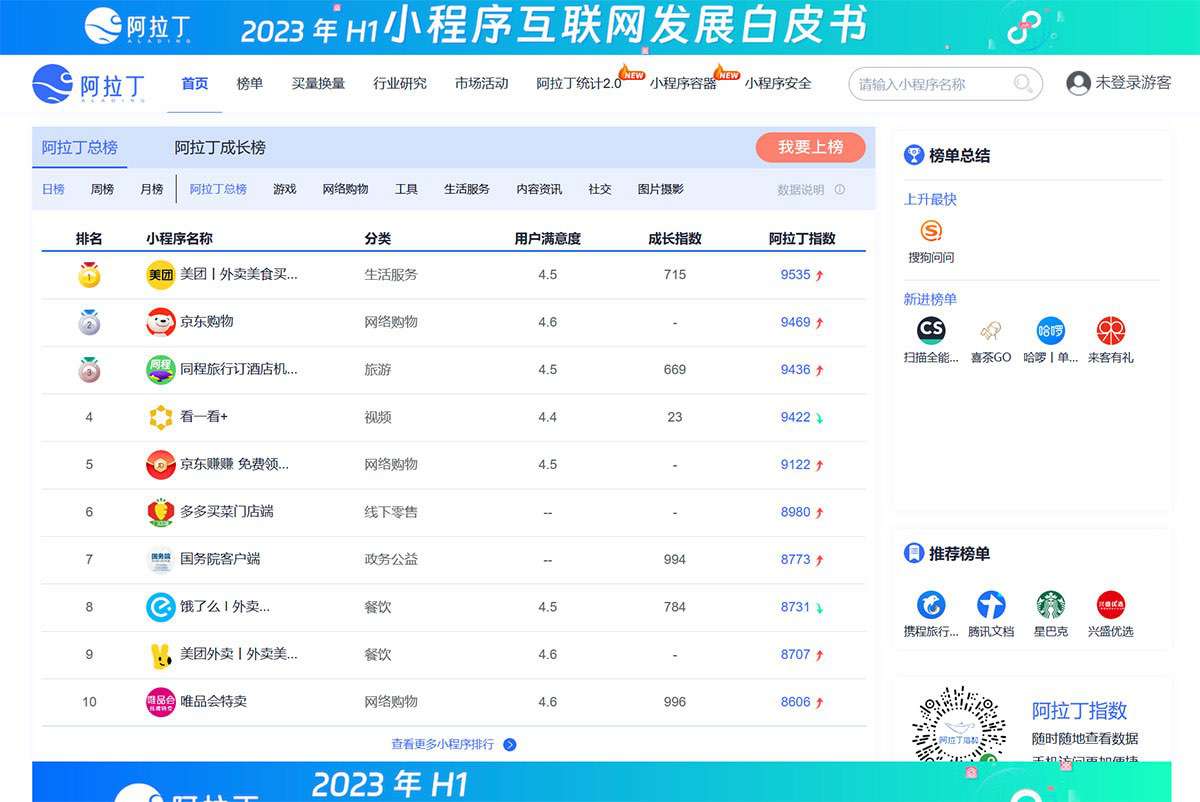This screenshot has height=802, width=1200.
Task: Click arrow icon beside 查看更多小程序排行
Action: pos(510,745)
